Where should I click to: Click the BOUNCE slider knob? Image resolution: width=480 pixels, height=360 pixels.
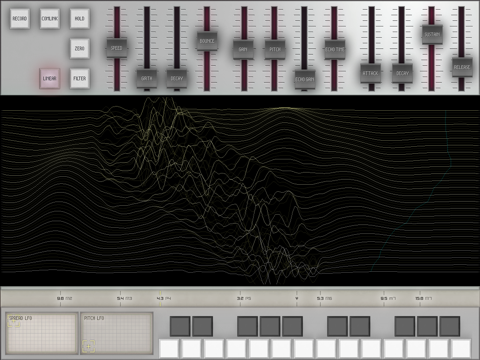coord(207,41)
